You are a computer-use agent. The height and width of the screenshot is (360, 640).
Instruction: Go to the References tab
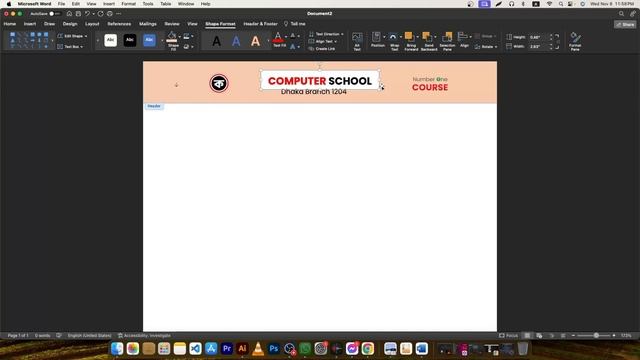click(119, 24)
